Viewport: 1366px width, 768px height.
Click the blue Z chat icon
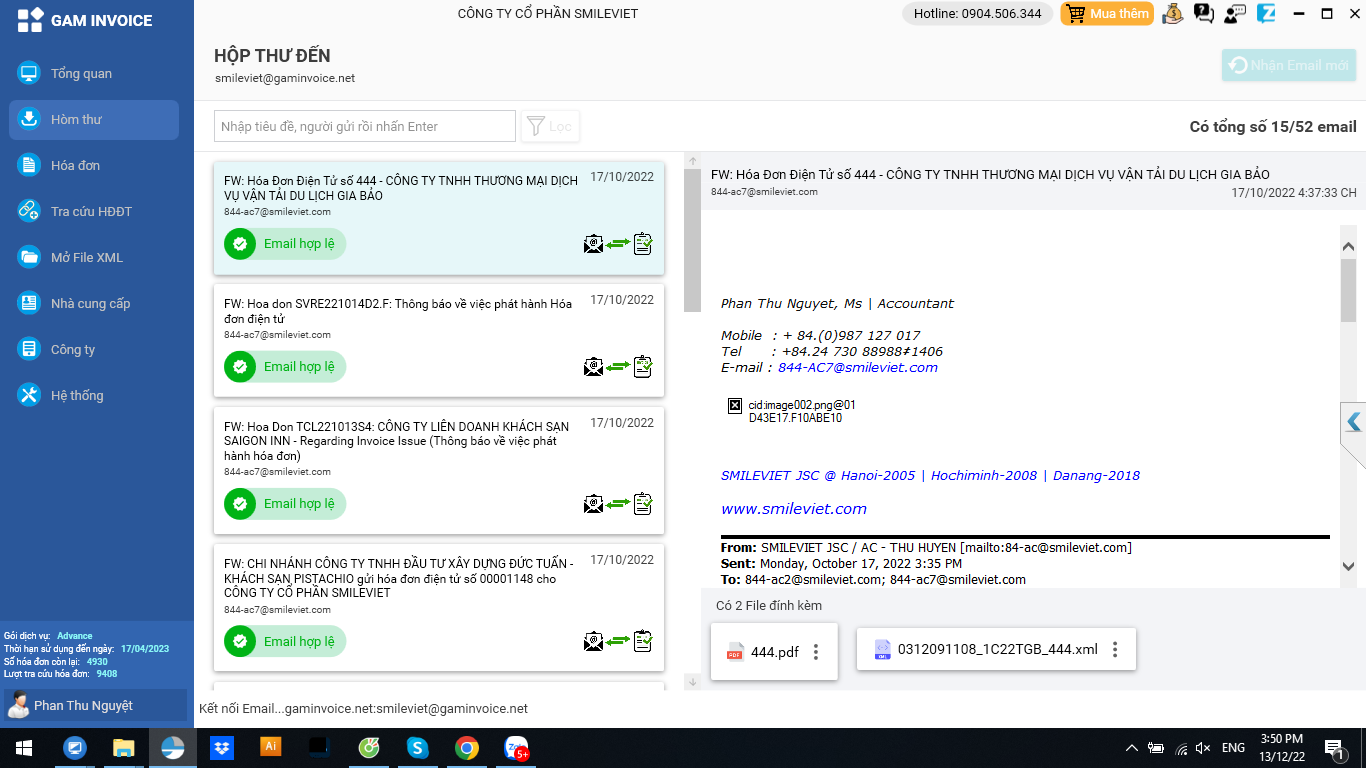1267,14
